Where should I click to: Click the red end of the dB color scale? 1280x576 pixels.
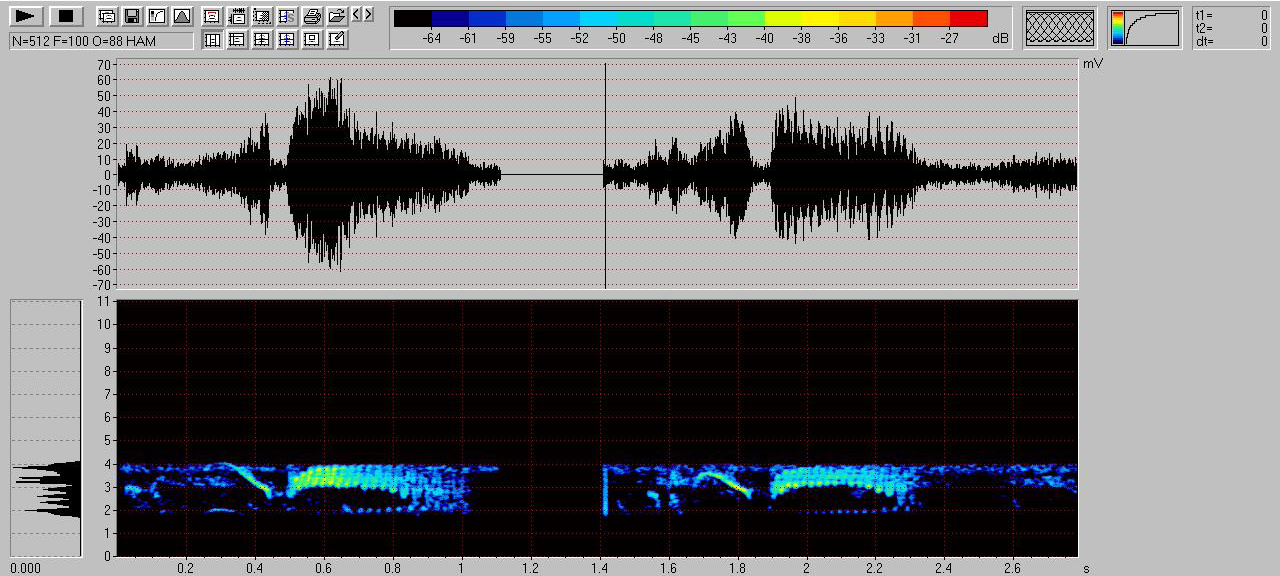coord(968,18)
